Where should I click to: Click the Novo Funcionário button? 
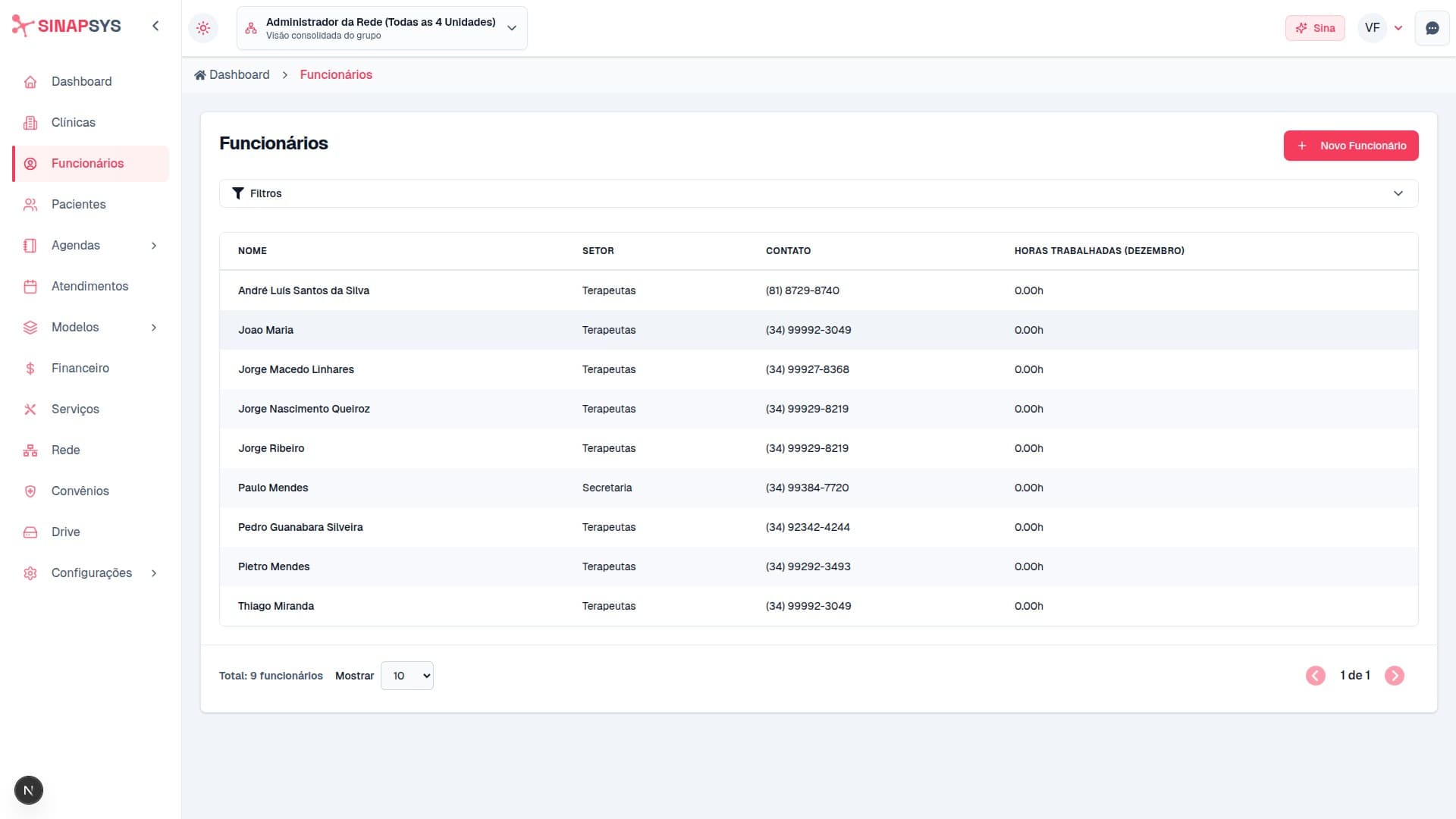point(1351,146)
